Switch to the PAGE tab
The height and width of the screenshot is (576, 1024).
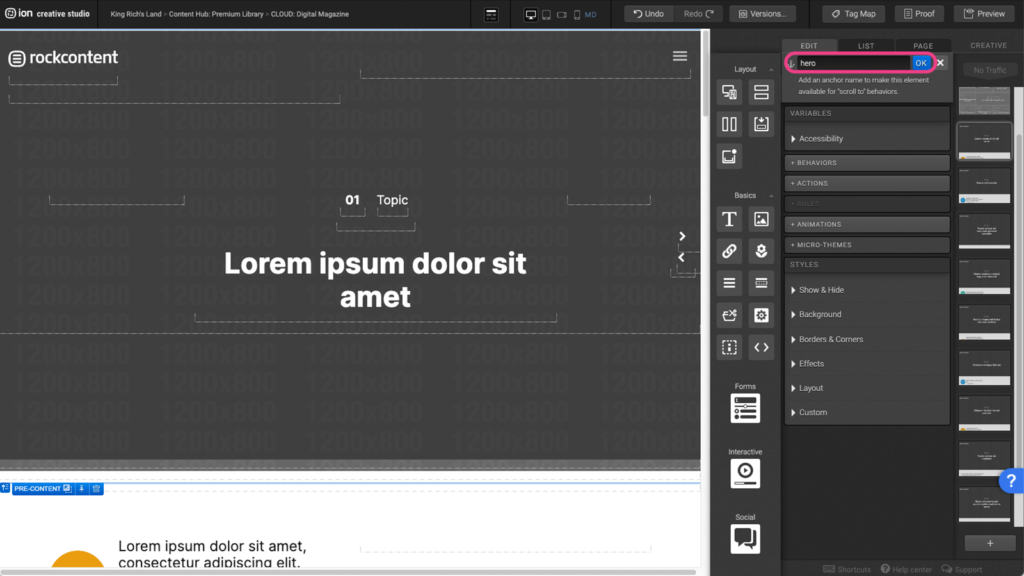pyautogui.click(x=923, y=46)
